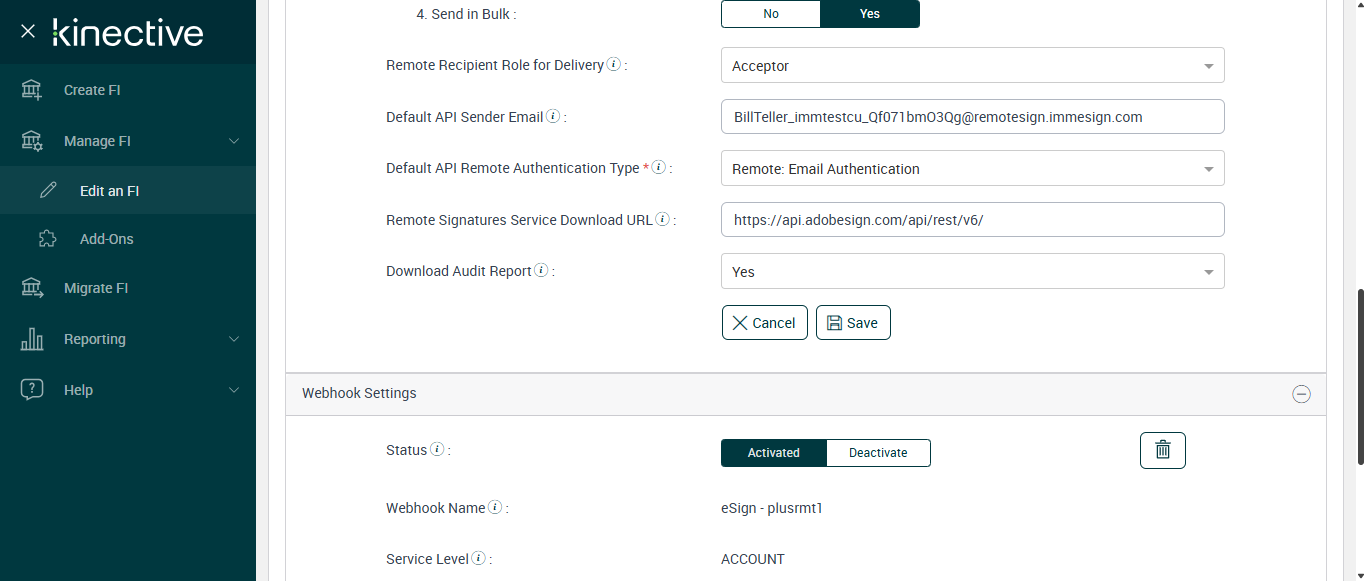The width and height of the screenshot is (1366, 581).
Task: Collapse the Webhook Settings section
Action: pos(1301,394)
